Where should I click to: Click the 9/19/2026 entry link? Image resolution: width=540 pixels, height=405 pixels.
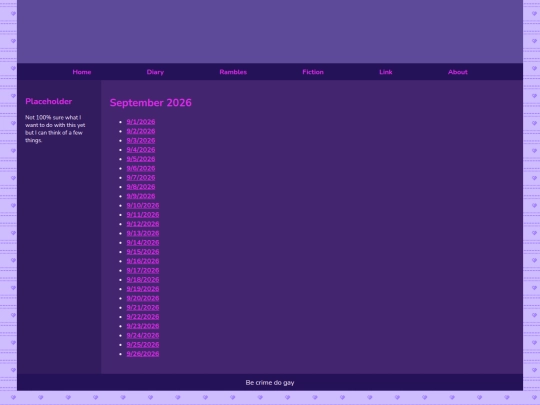(x=143, y=289)
